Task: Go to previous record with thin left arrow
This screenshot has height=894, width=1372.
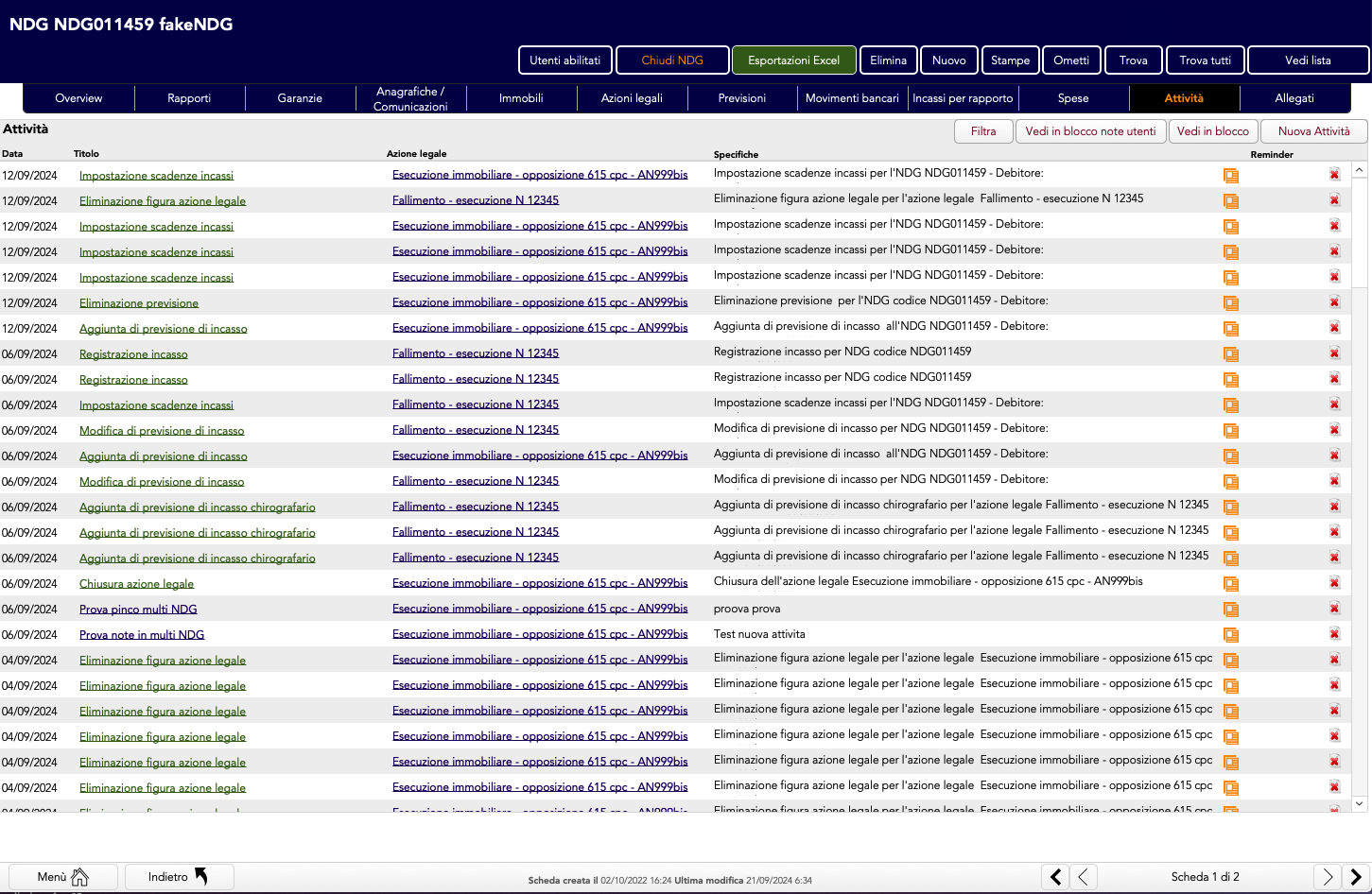Action: coord(1084,877)
